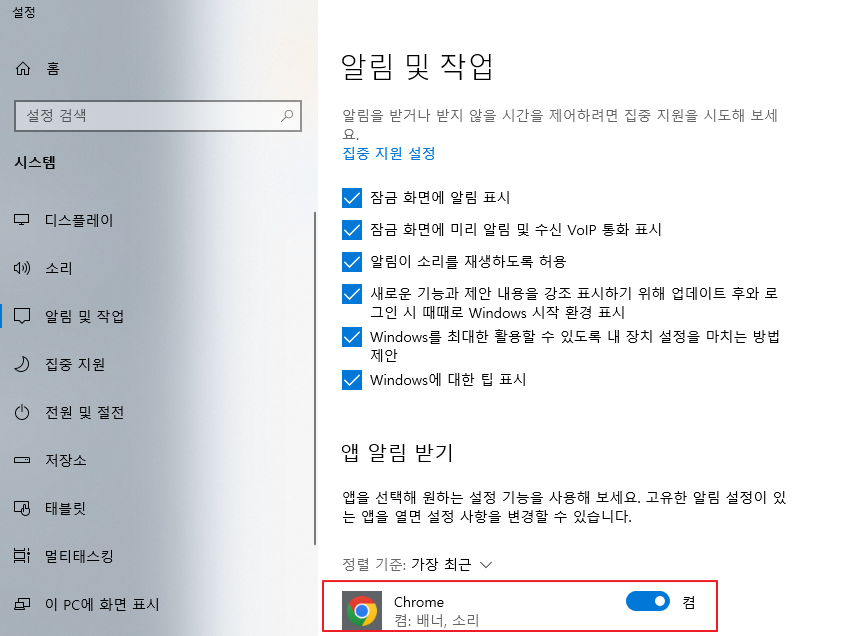
Task: Uncheck 내 장치 설정을 마치는 방법 제안 checkbox
Action: point(352,337)
